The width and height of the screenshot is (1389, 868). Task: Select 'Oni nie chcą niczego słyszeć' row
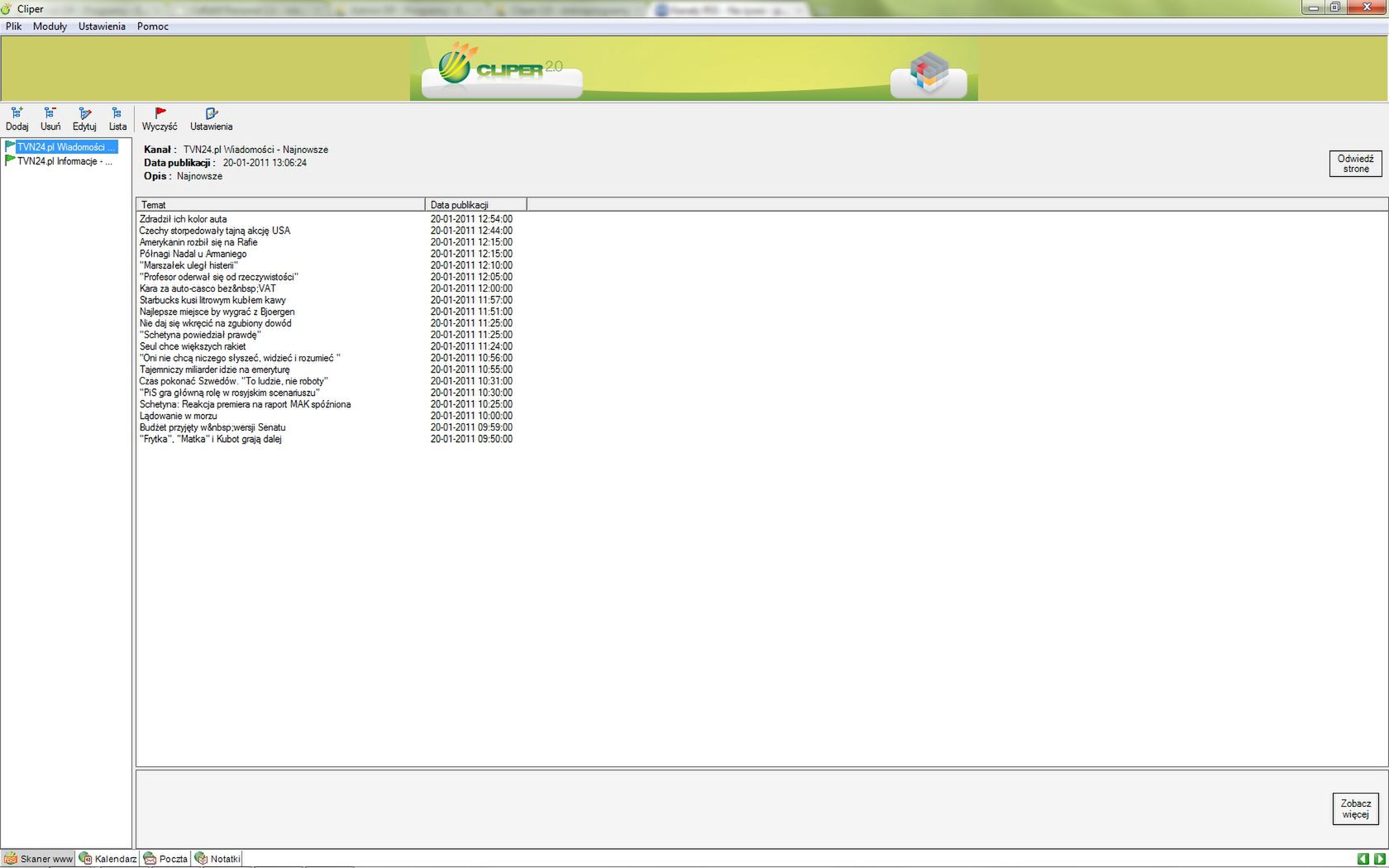pyautogui.click(x=240, y=358)
